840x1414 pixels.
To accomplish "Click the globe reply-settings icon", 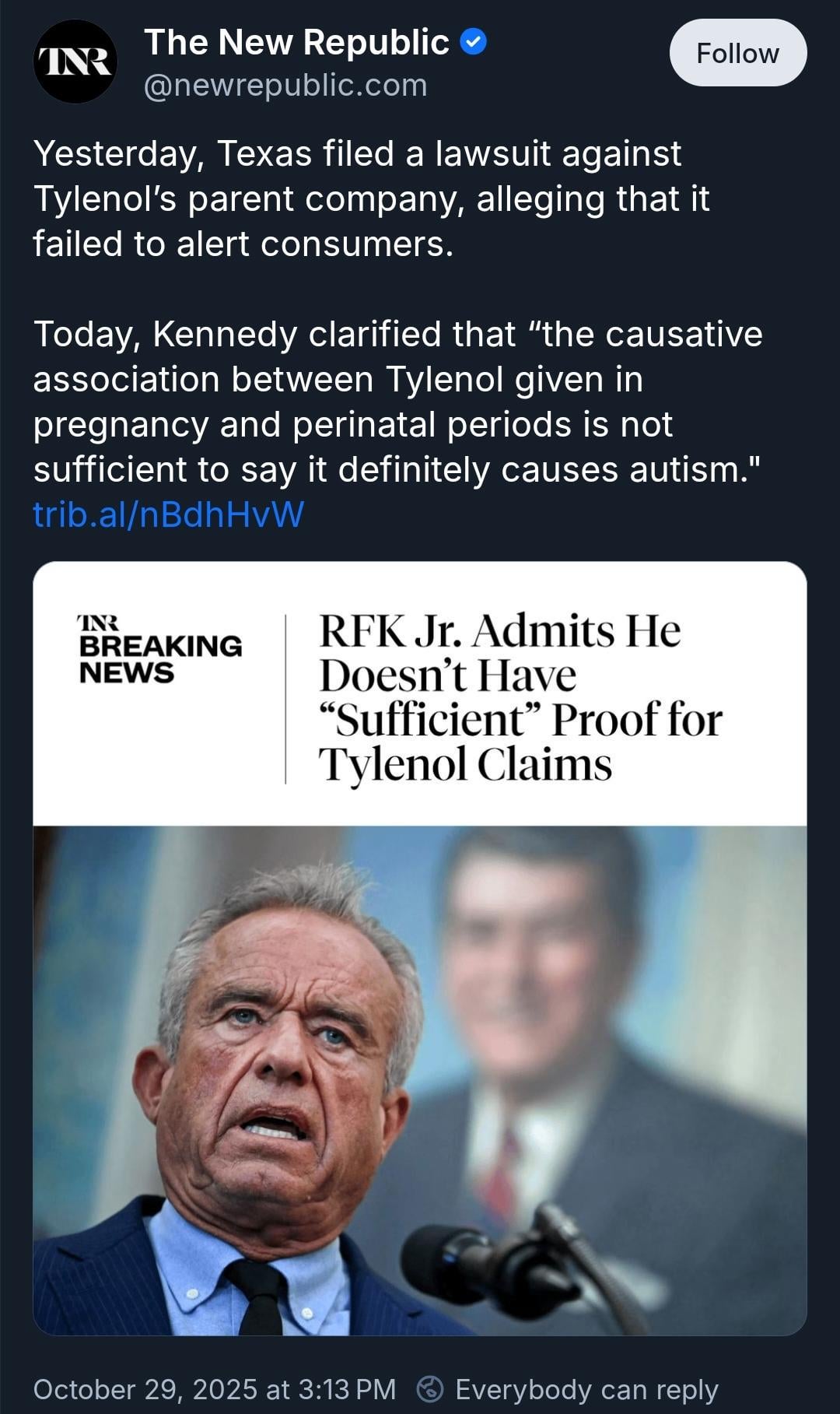I will 430,1389.
